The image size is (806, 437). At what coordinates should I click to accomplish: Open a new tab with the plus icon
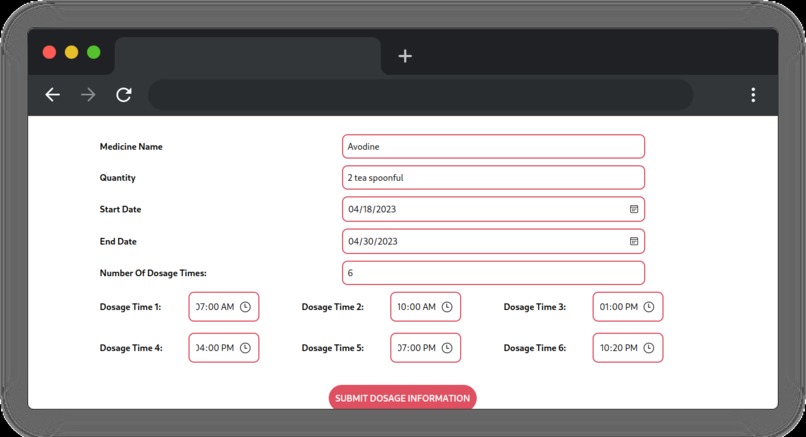click(x=405, y=56)
